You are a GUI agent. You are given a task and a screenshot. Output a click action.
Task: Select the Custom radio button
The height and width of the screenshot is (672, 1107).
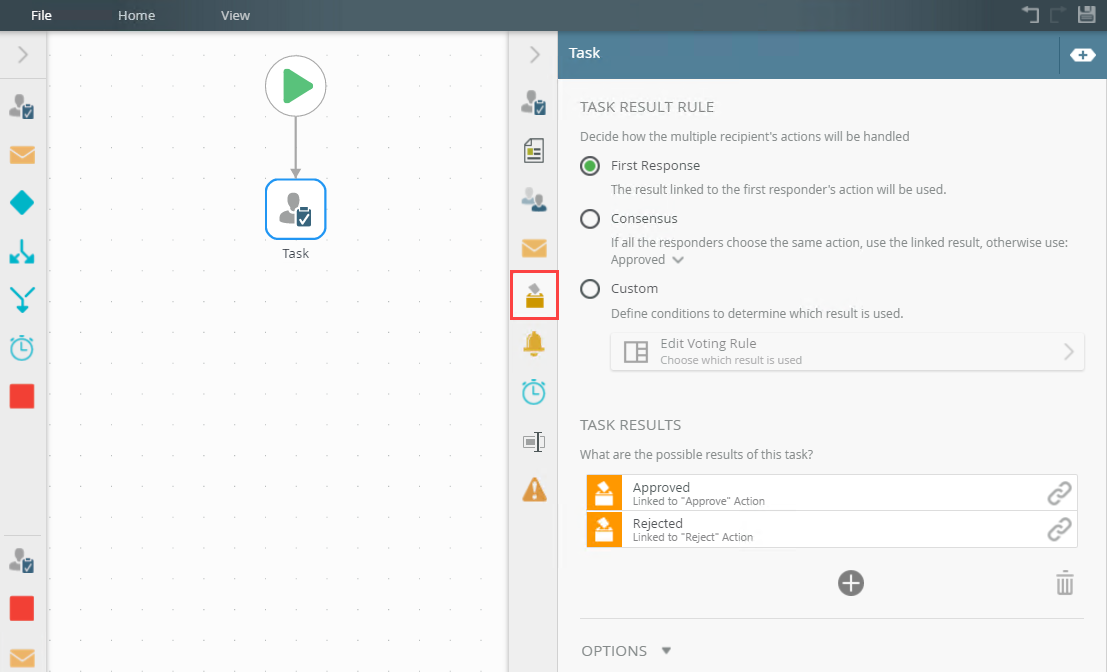[590, 289]
